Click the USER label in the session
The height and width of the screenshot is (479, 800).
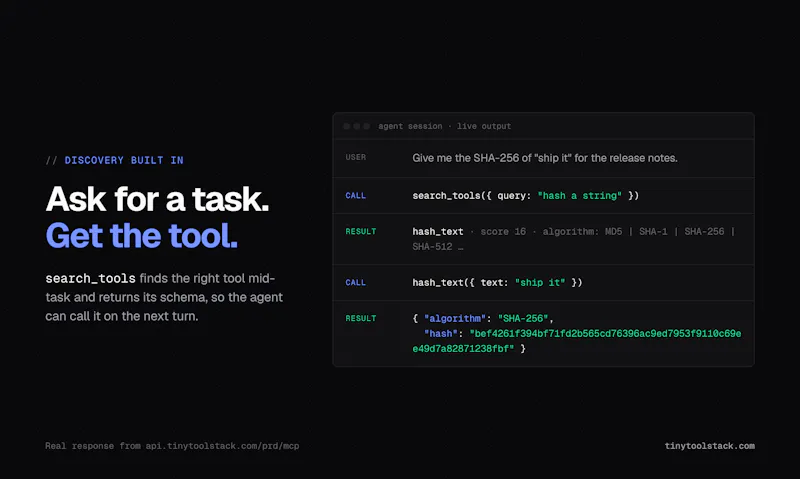click(x=356, y=157)
